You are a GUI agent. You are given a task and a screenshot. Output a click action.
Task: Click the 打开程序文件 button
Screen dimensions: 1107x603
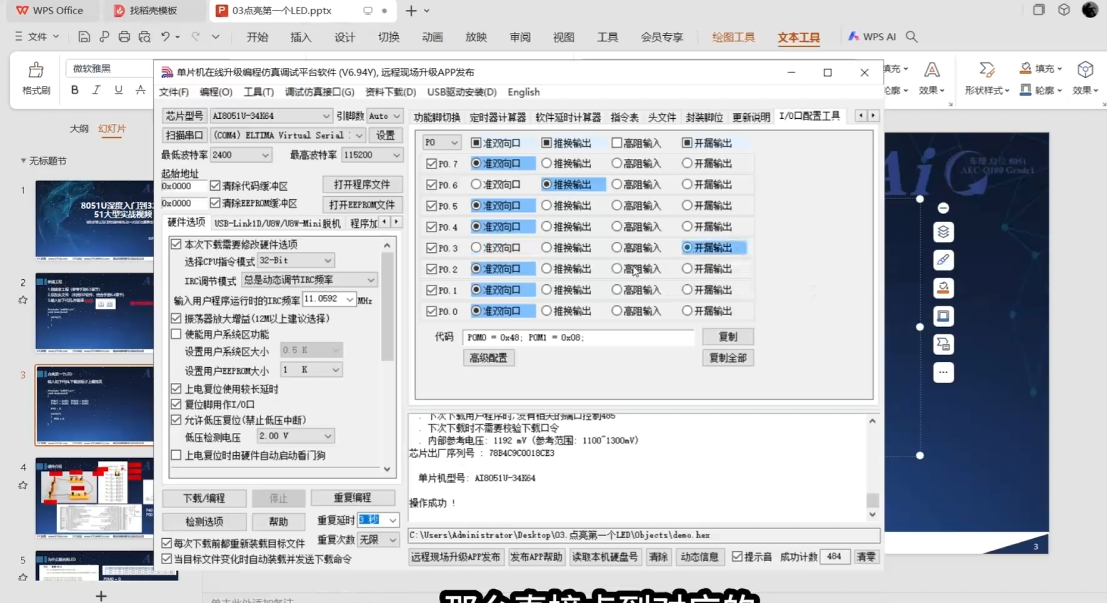pos(364,184)
